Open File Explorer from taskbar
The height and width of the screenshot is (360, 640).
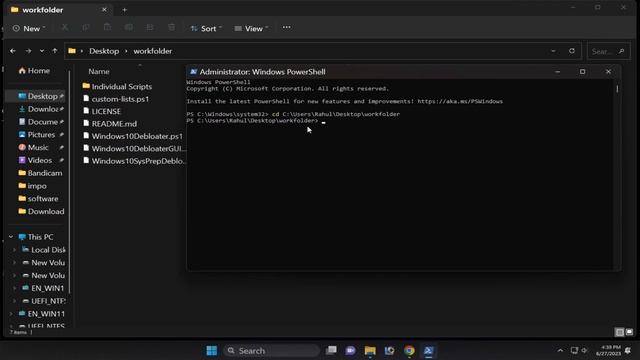pos(370,351)
